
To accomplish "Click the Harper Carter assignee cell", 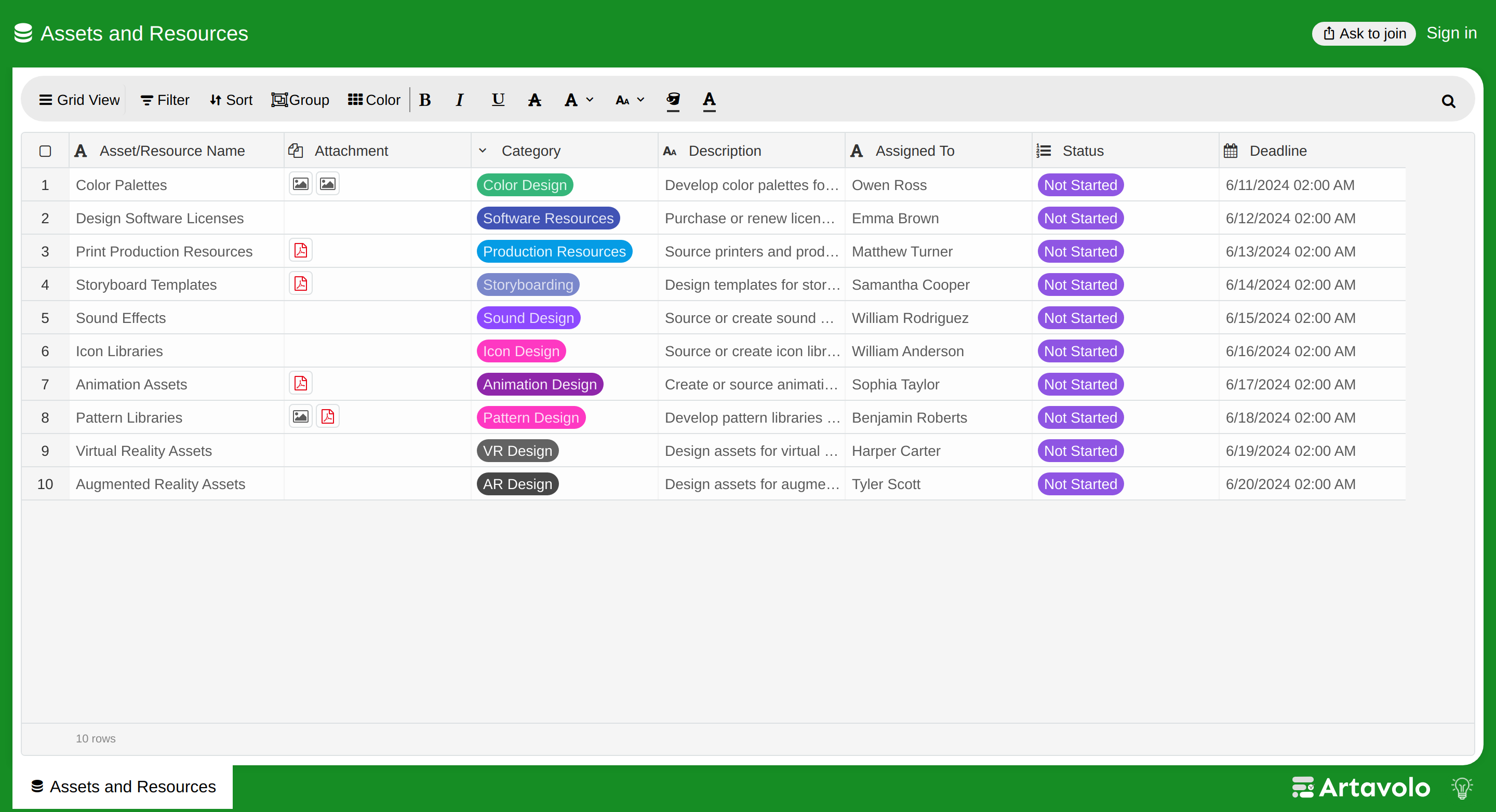I will [939, 451].
